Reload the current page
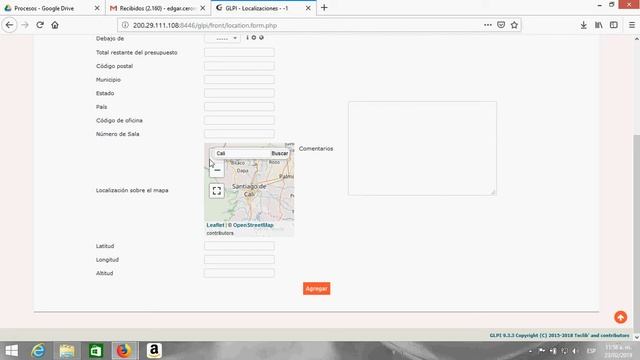This screenshot has width=640, height=360. click(x=40, y=25)
